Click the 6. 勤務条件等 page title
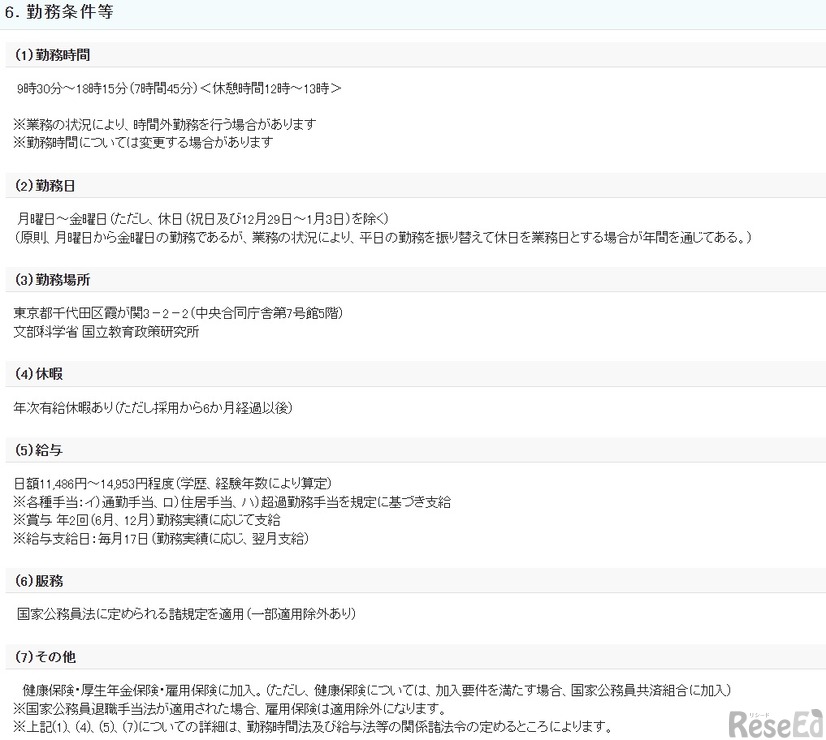The width and height of the screenshot is (826, 740). (x=62, y=15)
